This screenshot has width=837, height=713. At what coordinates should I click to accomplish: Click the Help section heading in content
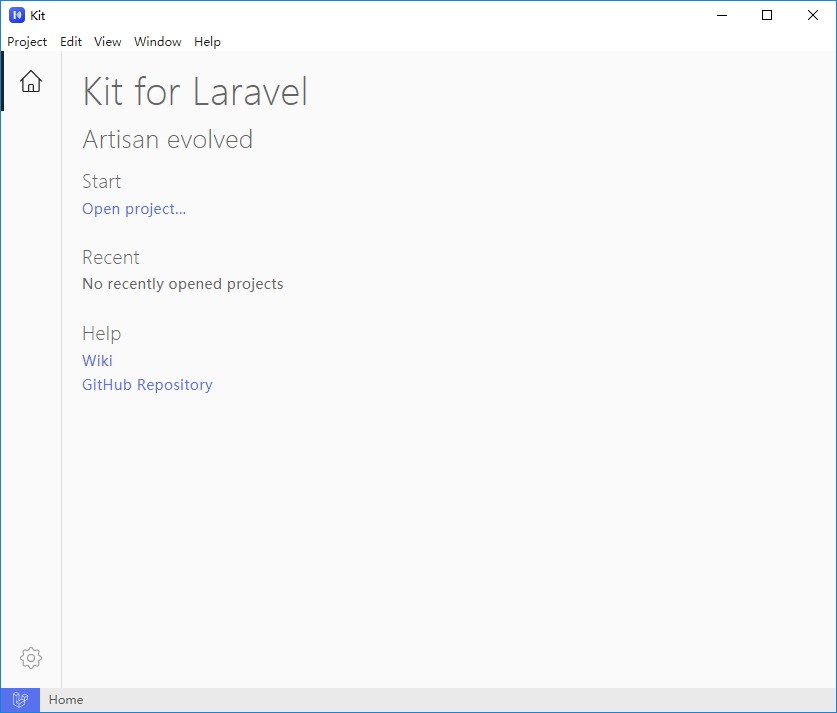(x=101, y=334)
